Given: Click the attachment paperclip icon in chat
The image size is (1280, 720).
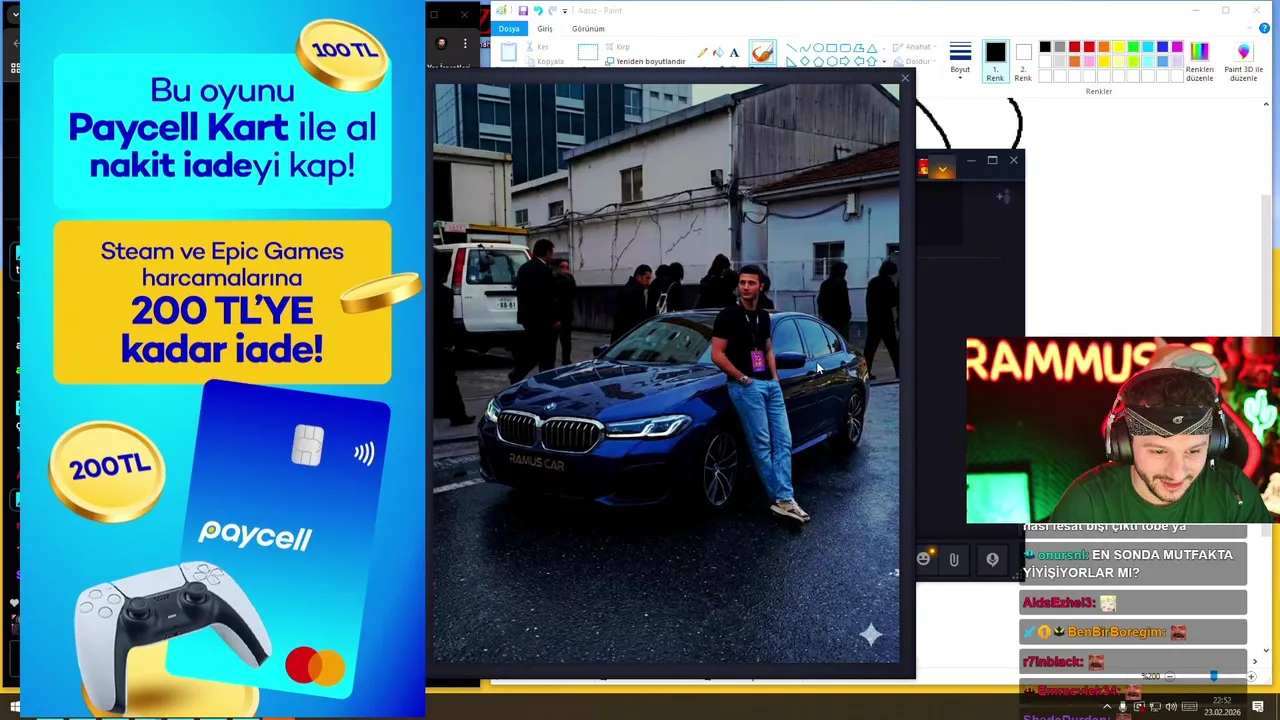Looking at the screenshot, I should (954, 560).
